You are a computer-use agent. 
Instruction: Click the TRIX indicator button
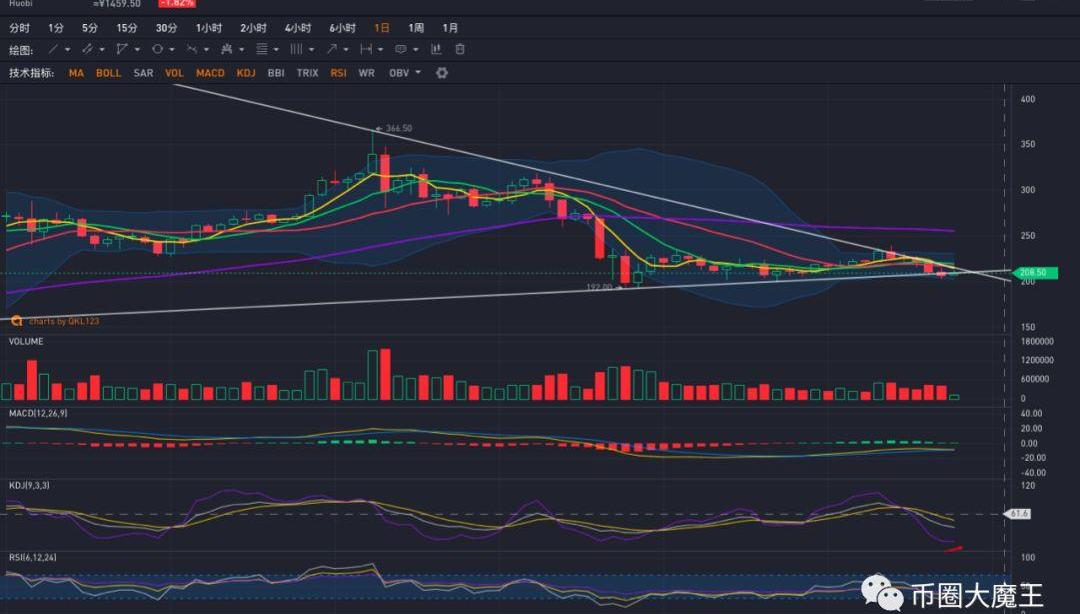click(x=307, y=73)
